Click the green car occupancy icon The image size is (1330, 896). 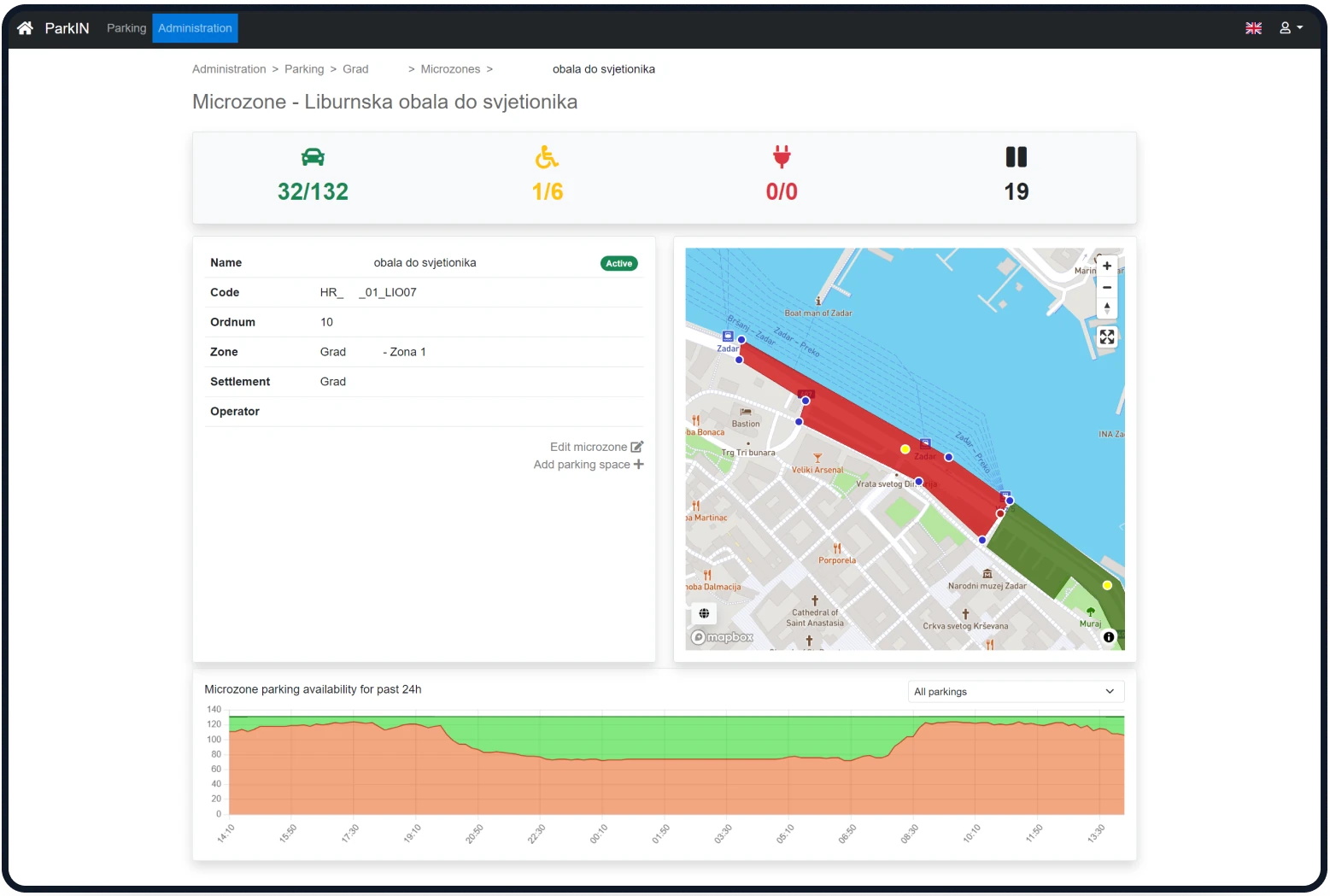coord(313,157)
